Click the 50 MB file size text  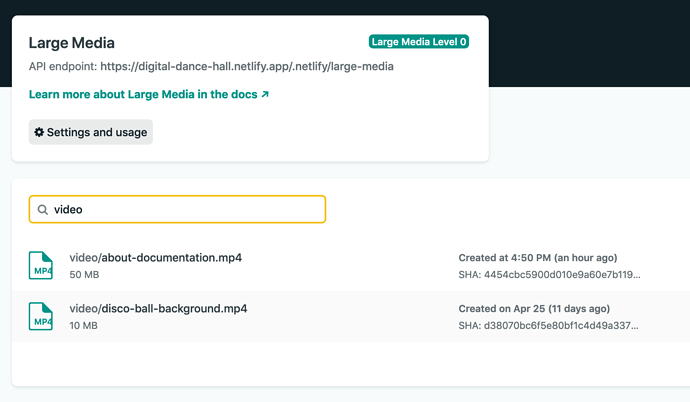[83, 274]
